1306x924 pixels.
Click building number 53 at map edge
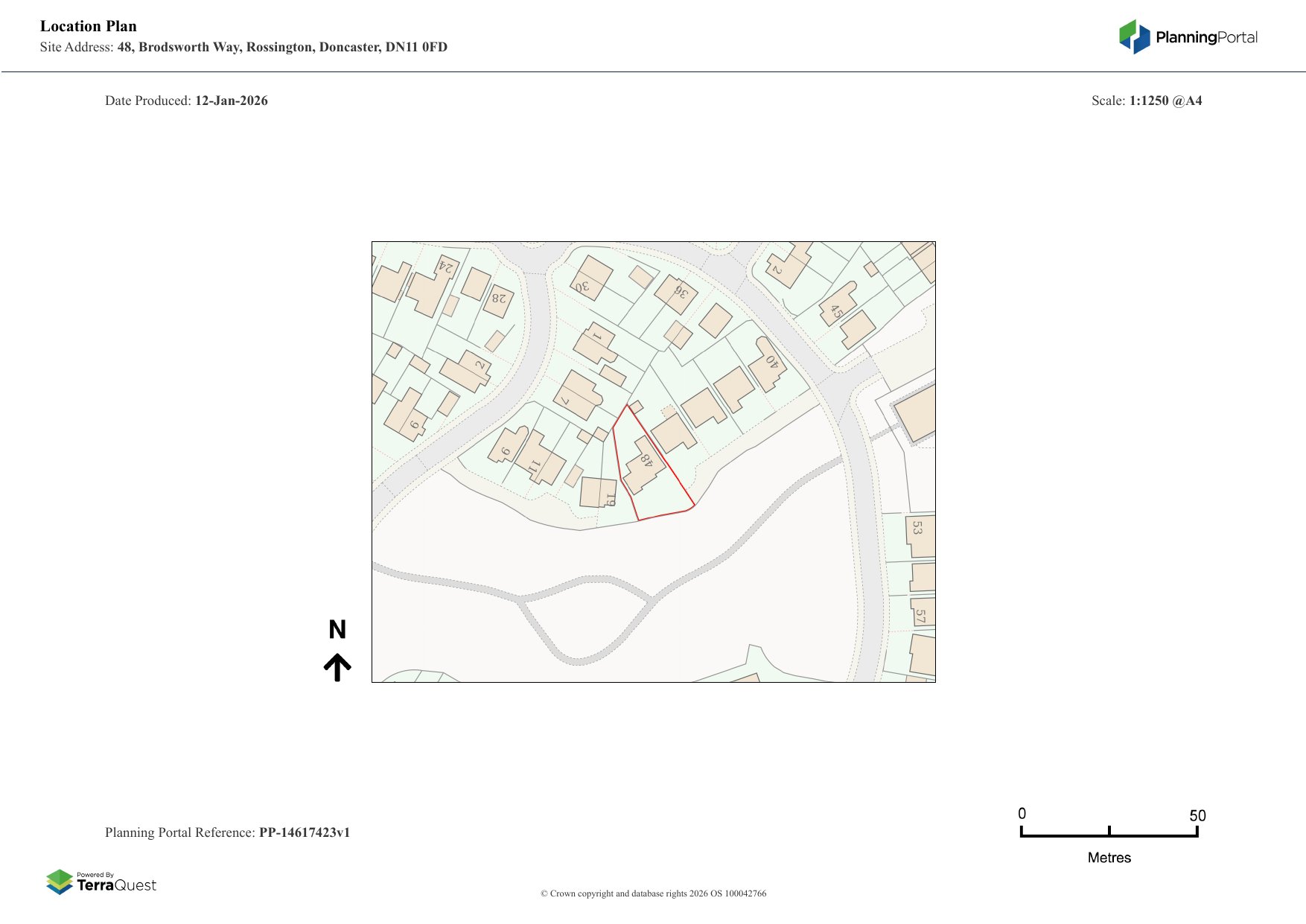point(919,534)
